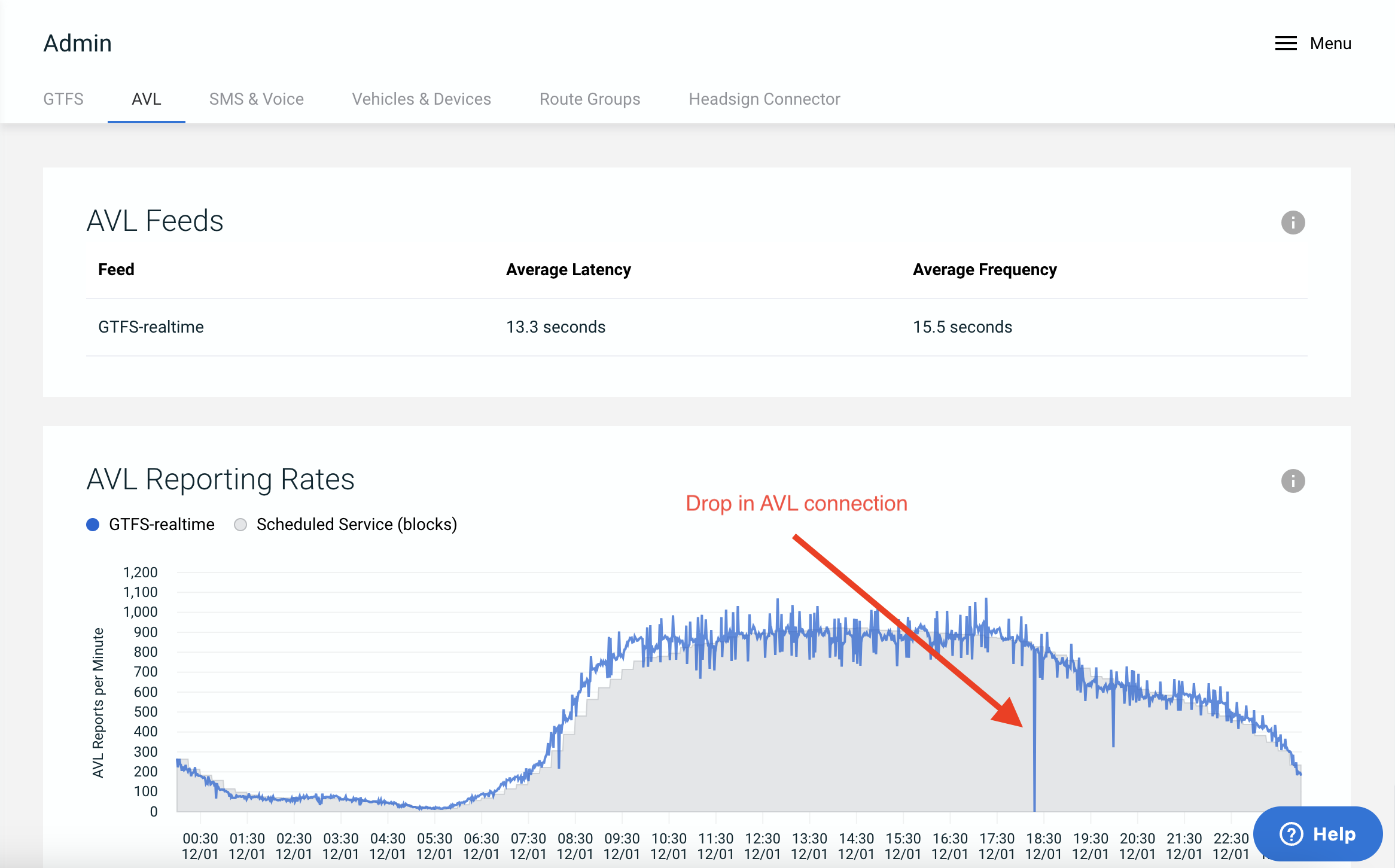Toggle the Scheduled Service (blocks) legend series

(x=346, y=525)
